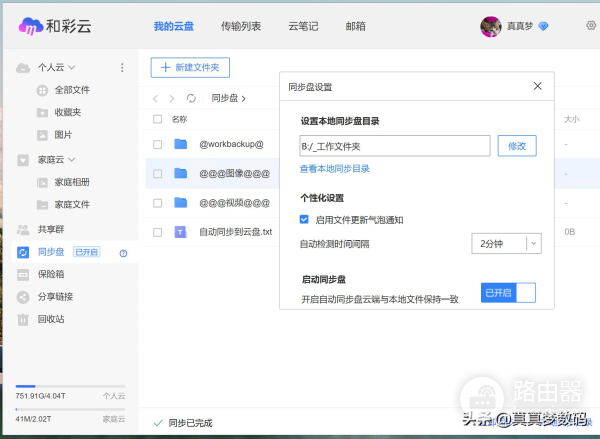Click the 同步已完成 green checkmark icon

pos(158,423)
